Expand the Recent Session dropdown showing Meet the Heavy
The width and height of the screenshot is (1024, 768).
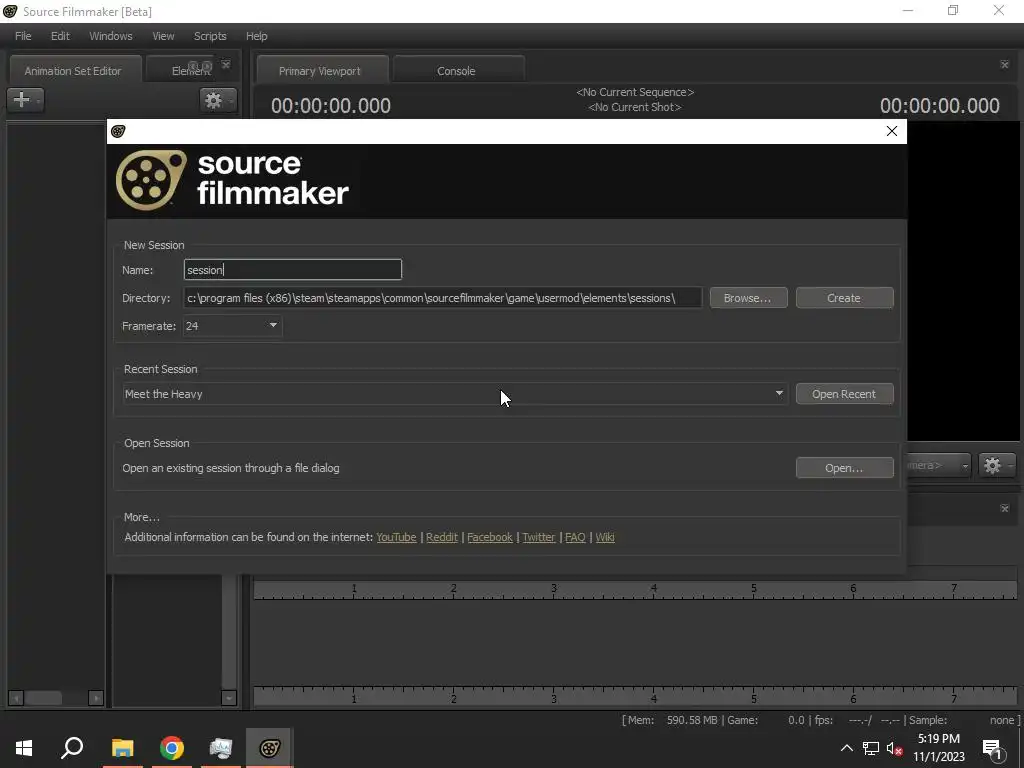pos(778,393)
